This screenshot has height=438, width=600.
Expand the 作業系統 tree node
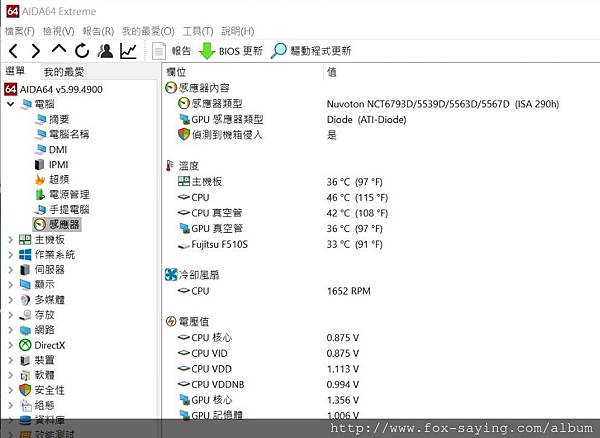click(x=10, y=255)
